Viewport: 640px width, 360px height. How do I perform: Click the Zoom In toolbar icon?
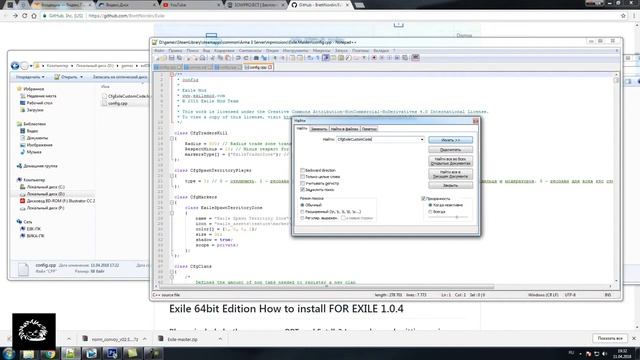pos(275,58)
